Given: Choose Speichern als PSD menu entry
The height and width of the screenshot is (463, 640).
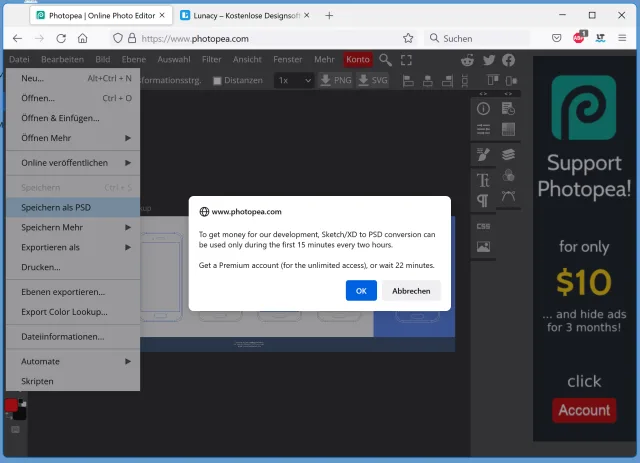Looking at the screenshot, I should [56, 207].
